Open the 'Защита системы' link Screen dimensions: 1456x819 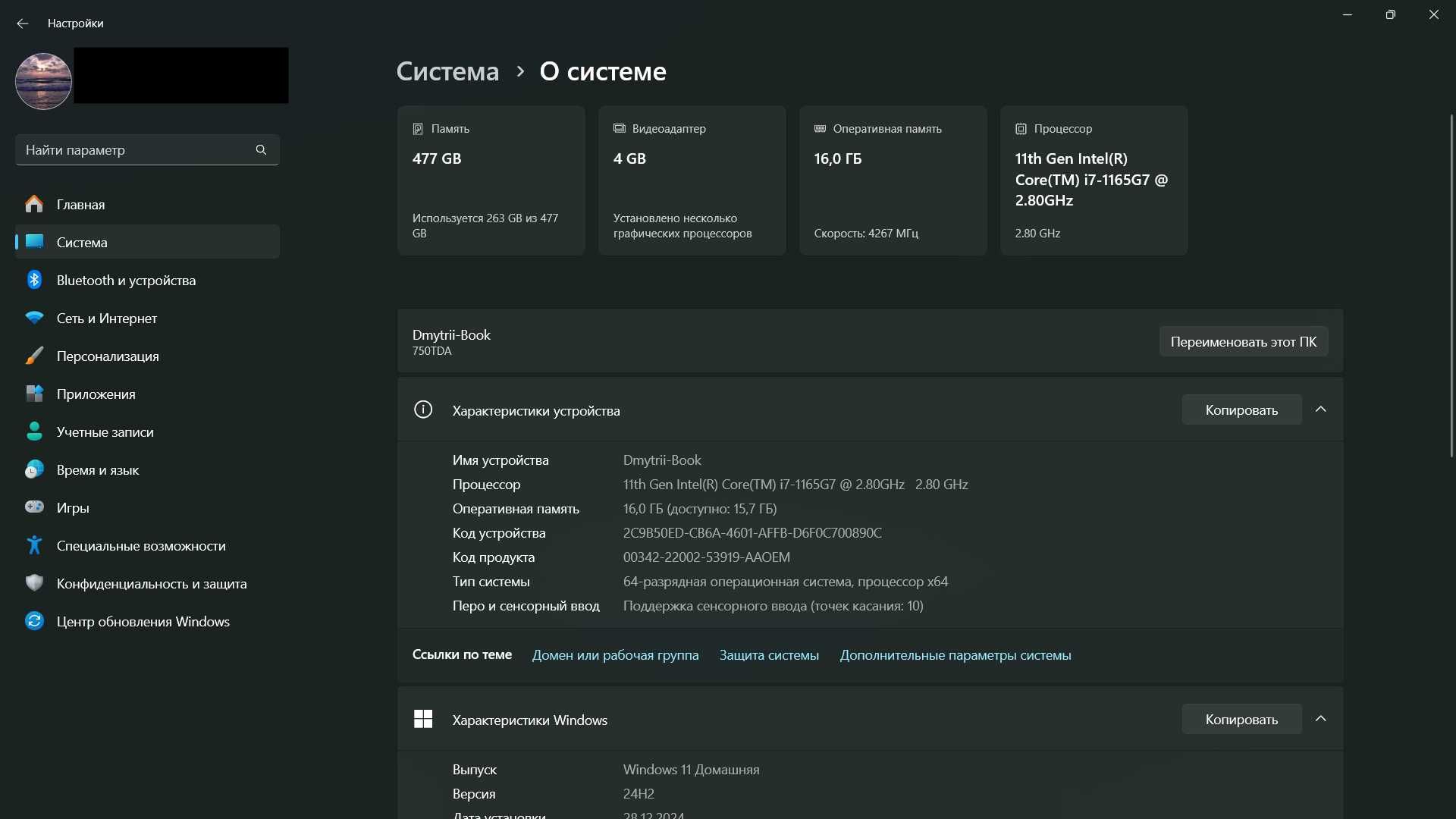(769, 655)
